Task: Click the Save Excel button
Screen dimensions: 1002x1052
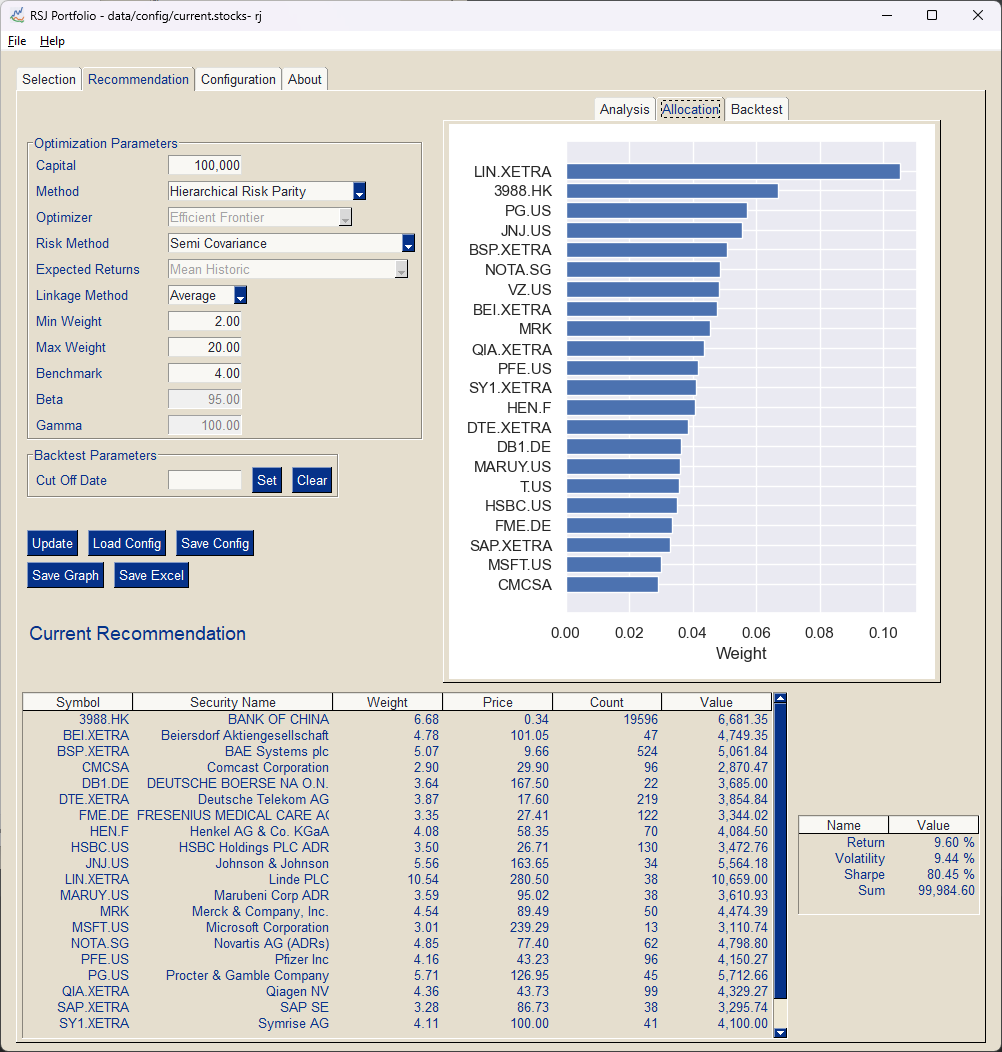Action: coord(152,575)
